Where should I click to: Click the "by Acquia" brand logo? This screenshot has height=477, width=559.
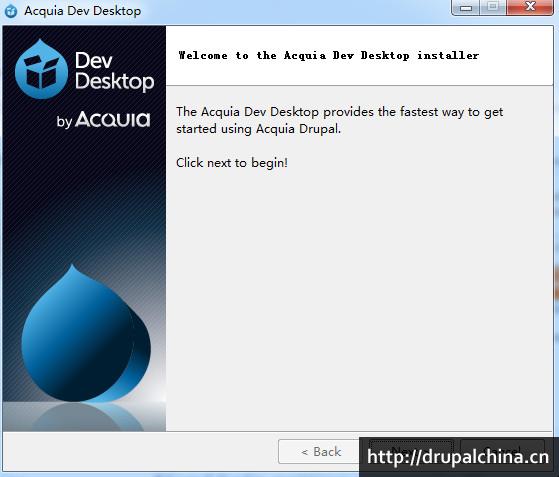click(x=103, y=119)
